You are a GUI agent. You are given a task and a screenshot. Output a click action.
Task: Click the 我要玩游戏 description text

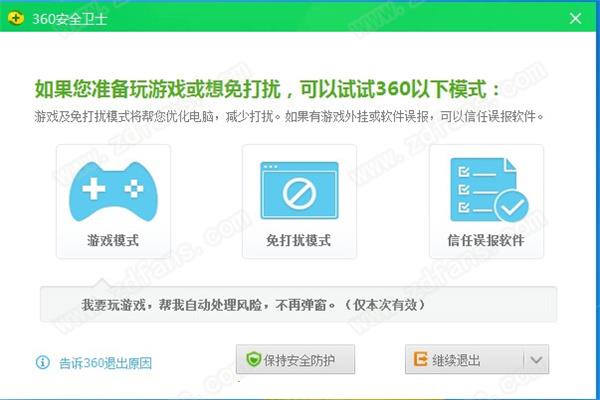tap(253, 305)
